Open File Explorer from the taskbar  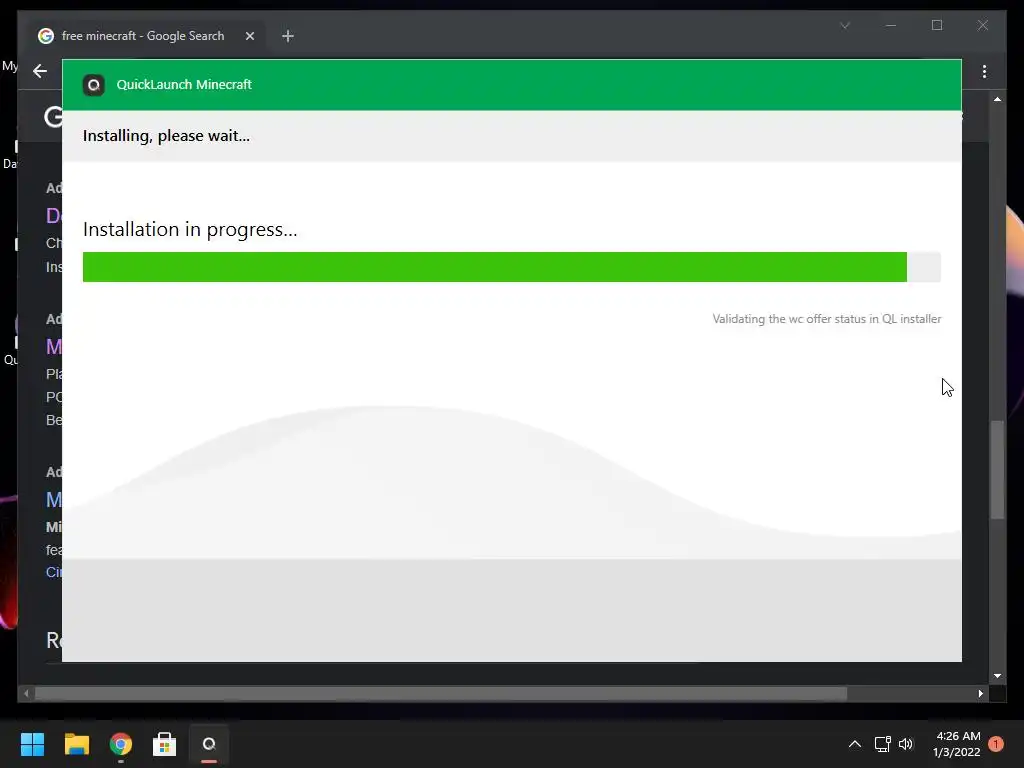point(76,744)
